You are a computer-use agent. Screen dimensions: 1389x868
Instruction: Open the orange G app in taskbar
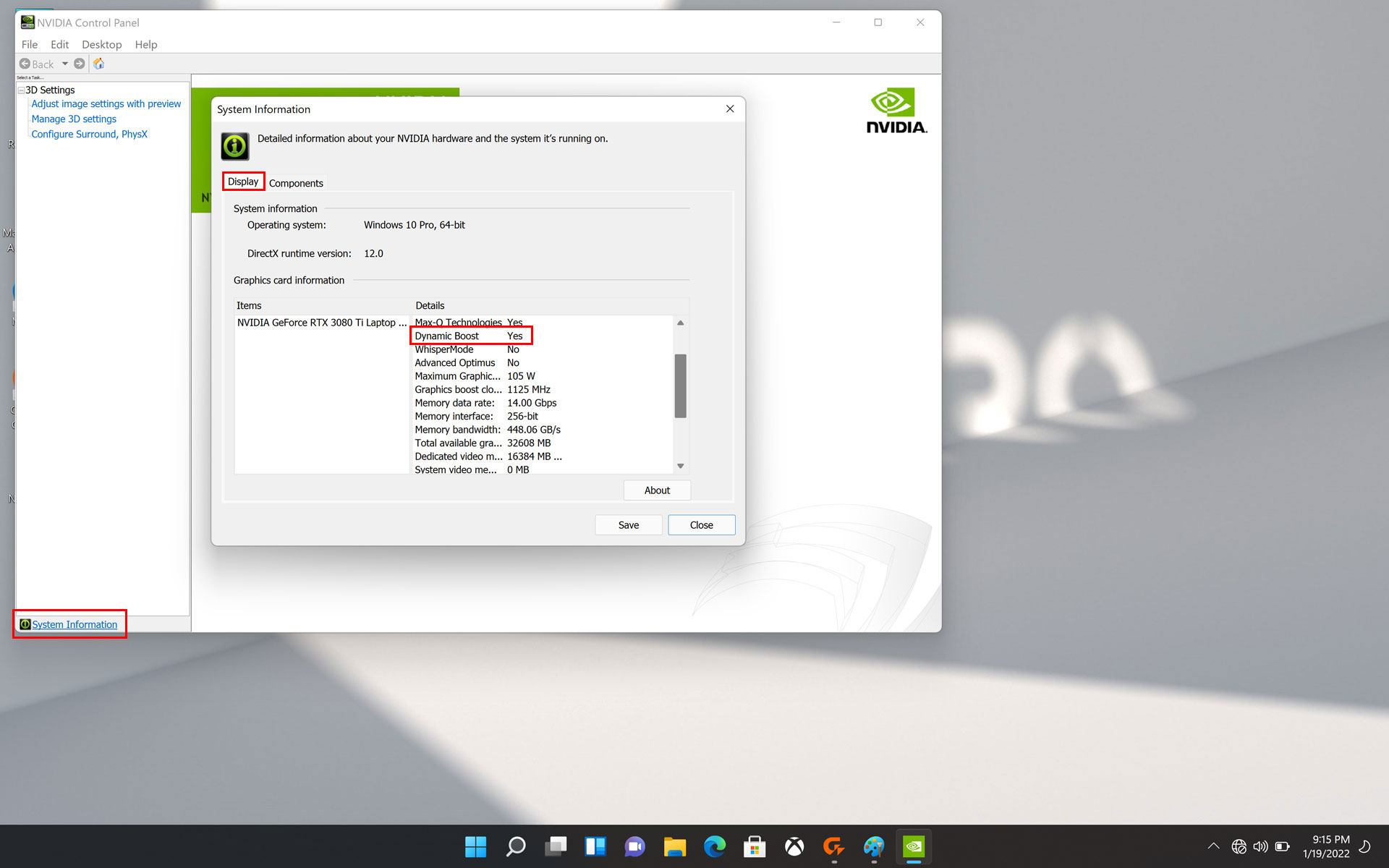point(834,846)
